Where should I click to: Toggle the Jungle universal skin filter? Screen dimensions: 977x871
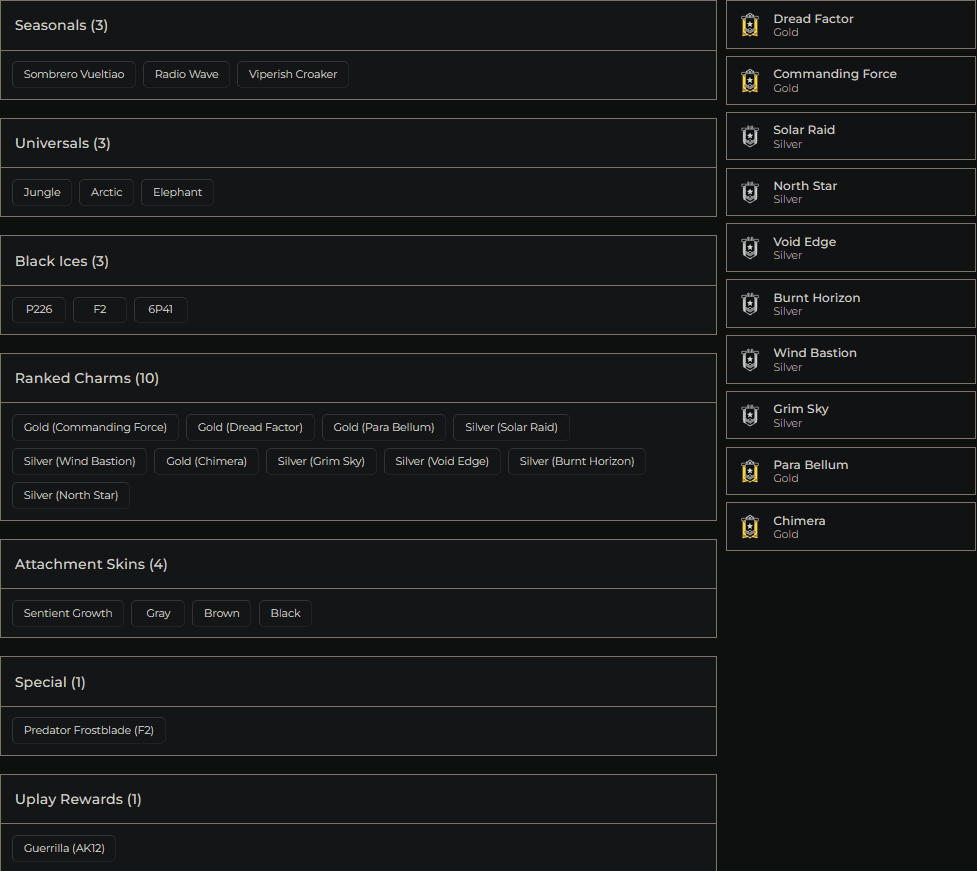point(41,191)
